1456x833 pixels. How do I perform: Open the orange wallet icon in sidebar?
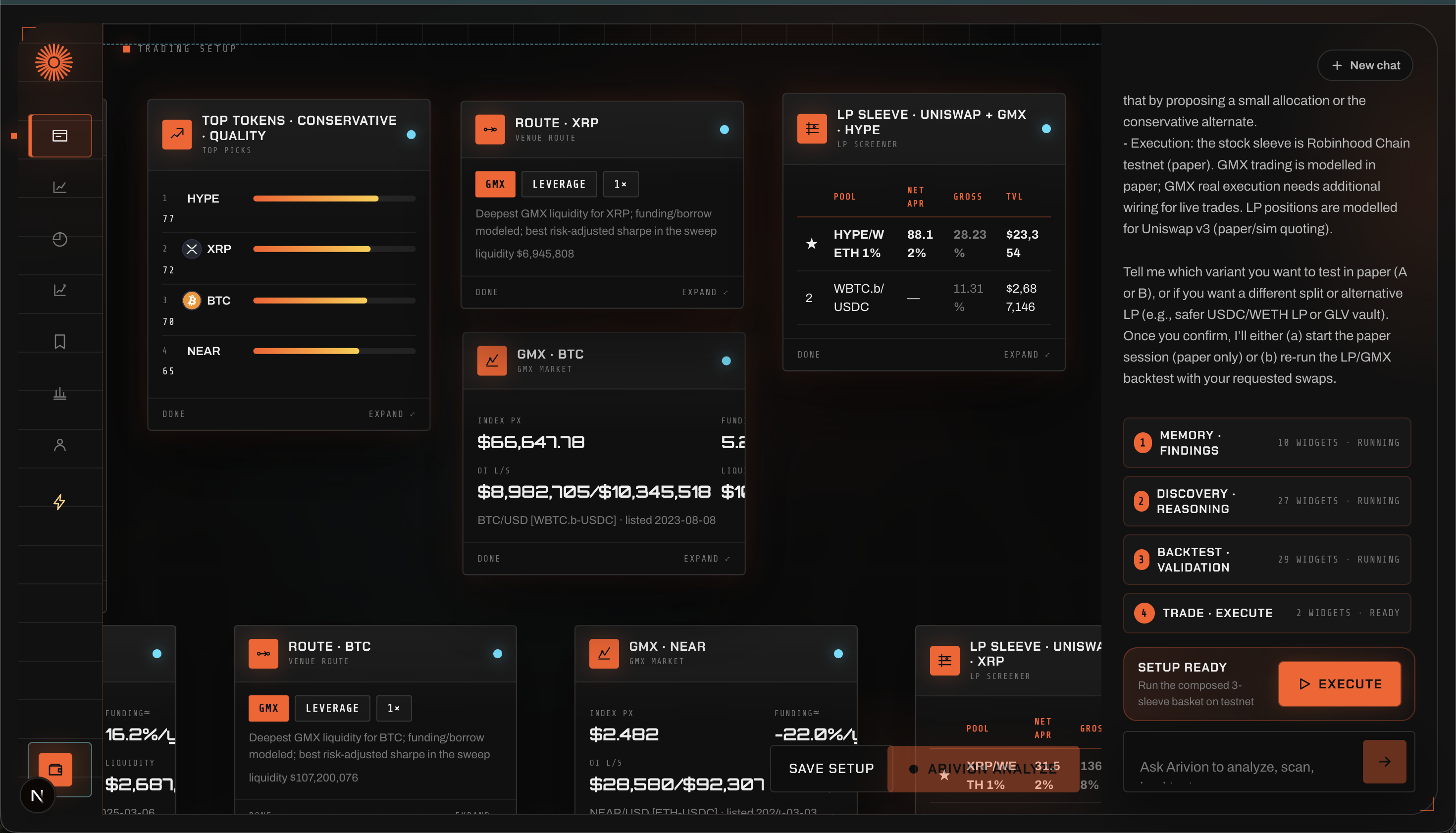pos(55,769)
